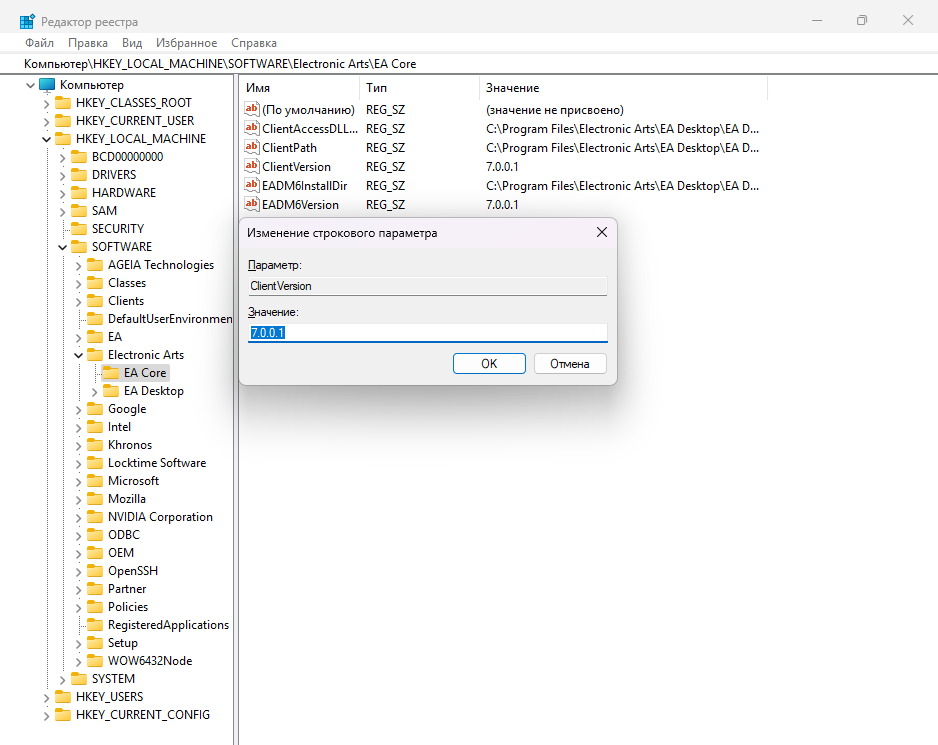The image size is (938, 745).
Task: Select the BCD00000000 key
Action: pyautogui.click(x=127, y=157)
